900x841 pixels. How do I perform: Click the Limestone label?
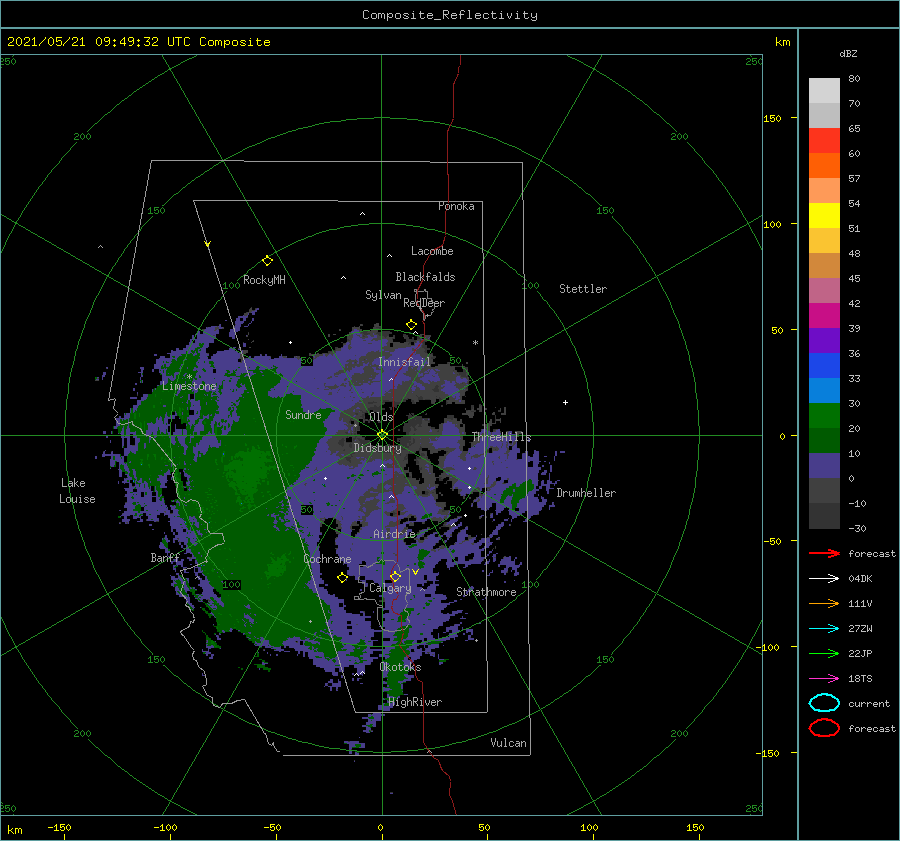[x=189, y=386]
